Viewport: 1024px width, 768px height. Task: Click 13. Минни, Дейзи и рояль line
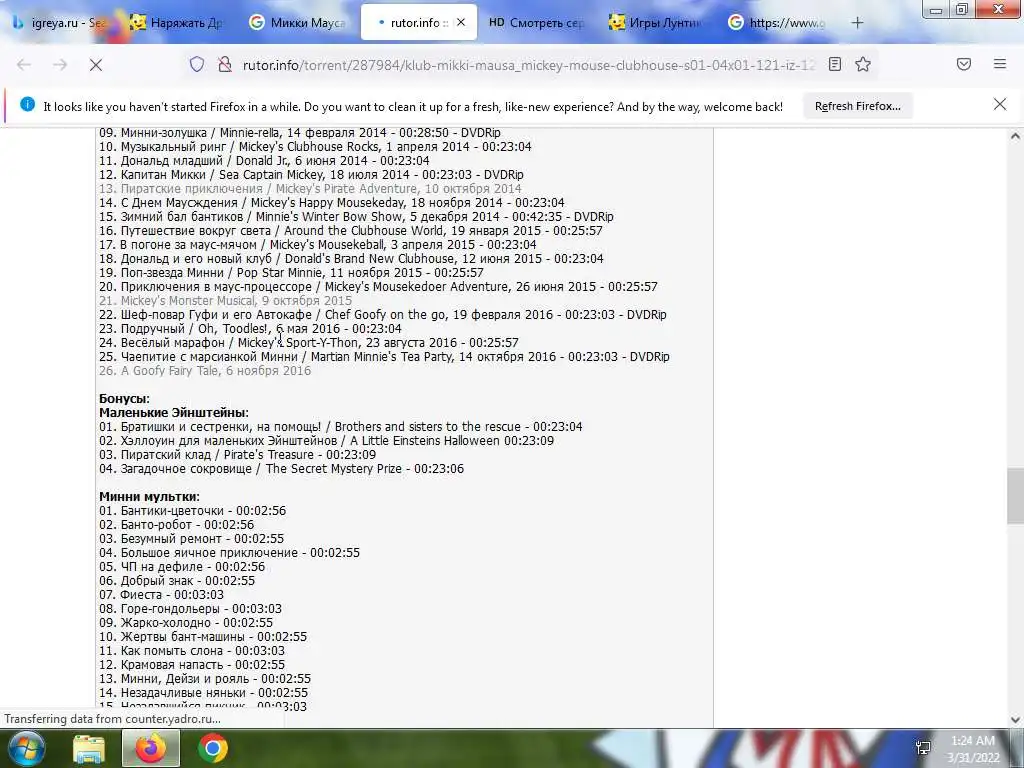[204, 679]
